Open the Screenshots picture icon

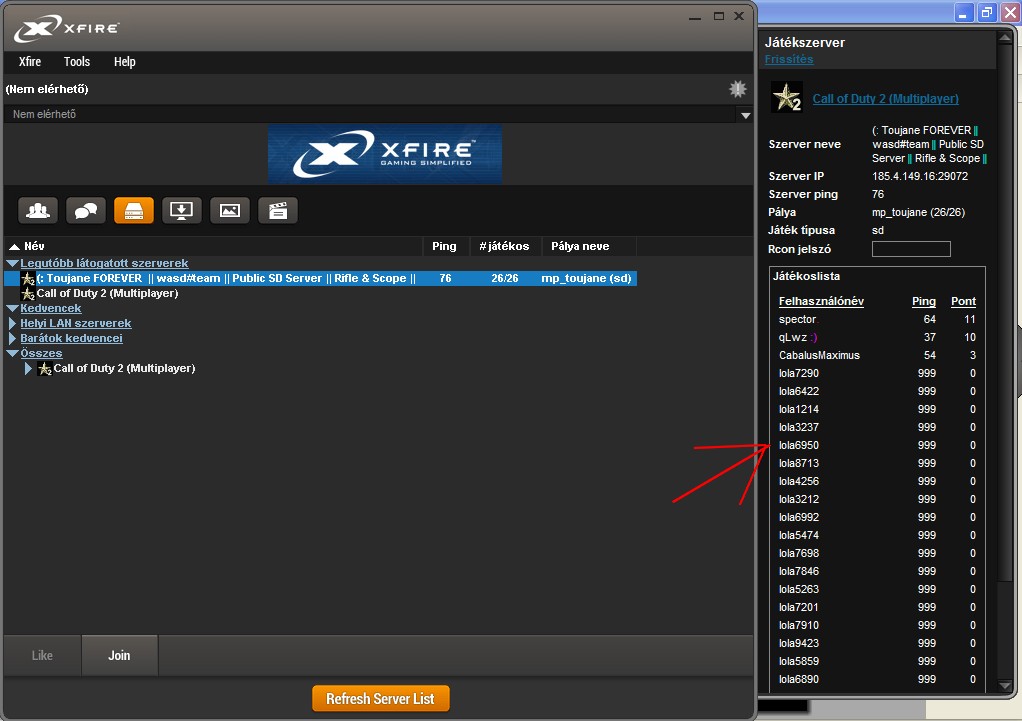click(x=229, y=211)
